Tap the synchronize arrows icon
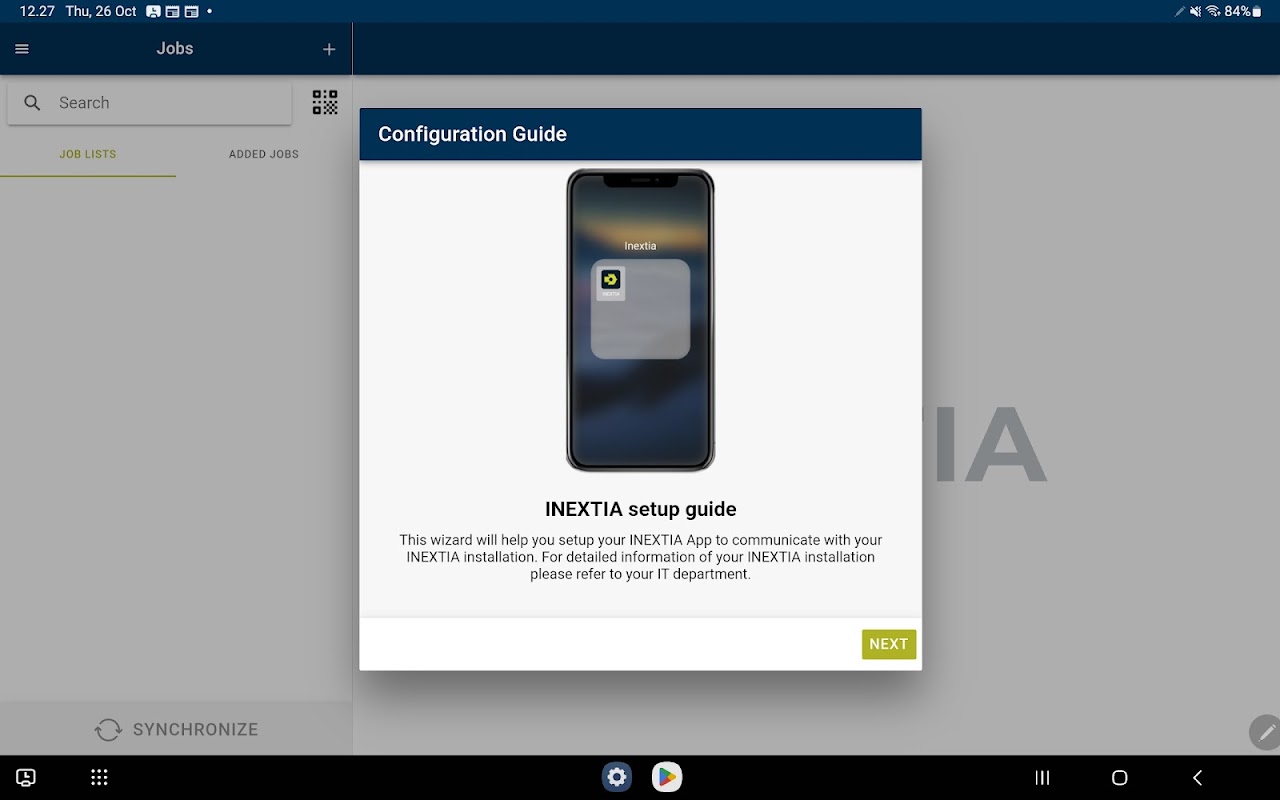 tap(108, 730)
